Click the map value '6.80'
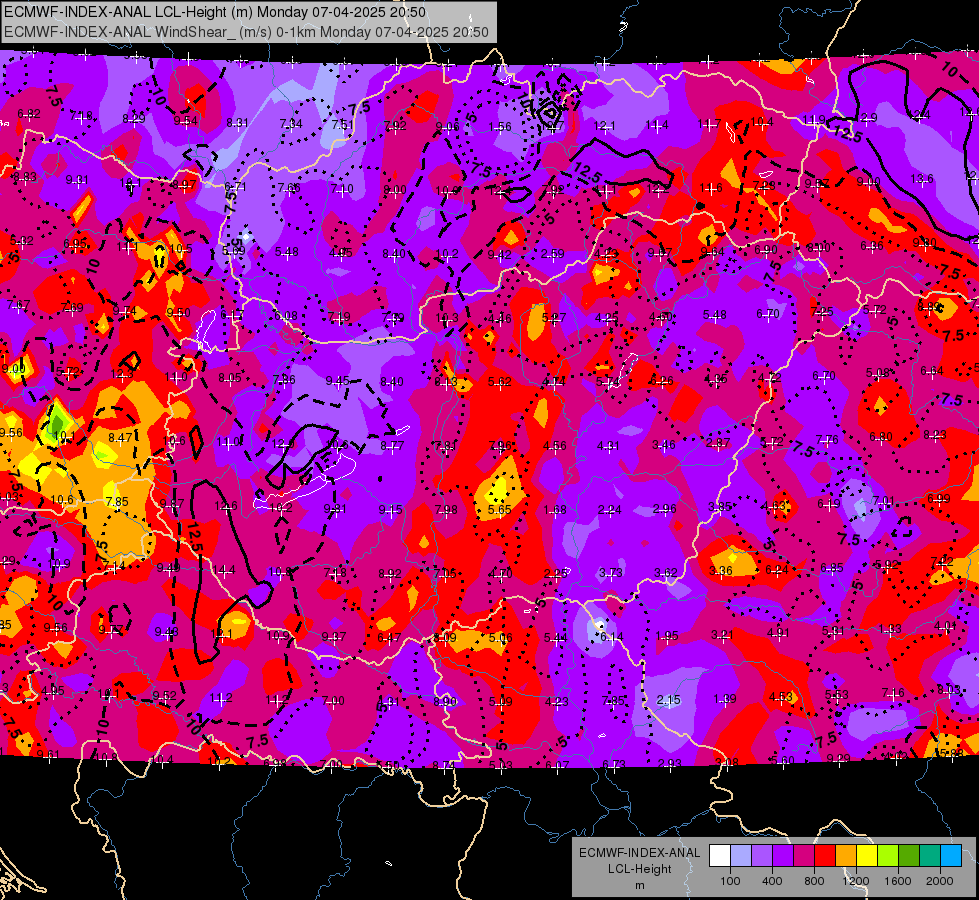 coord(881,437)
